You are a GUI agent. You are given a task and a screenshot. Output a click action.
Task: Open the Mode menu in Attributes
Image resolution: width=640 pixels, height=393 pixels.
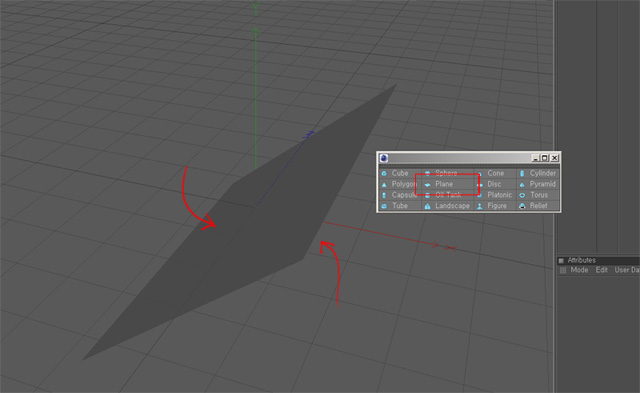pyautogui.click(x=579, y=270)
